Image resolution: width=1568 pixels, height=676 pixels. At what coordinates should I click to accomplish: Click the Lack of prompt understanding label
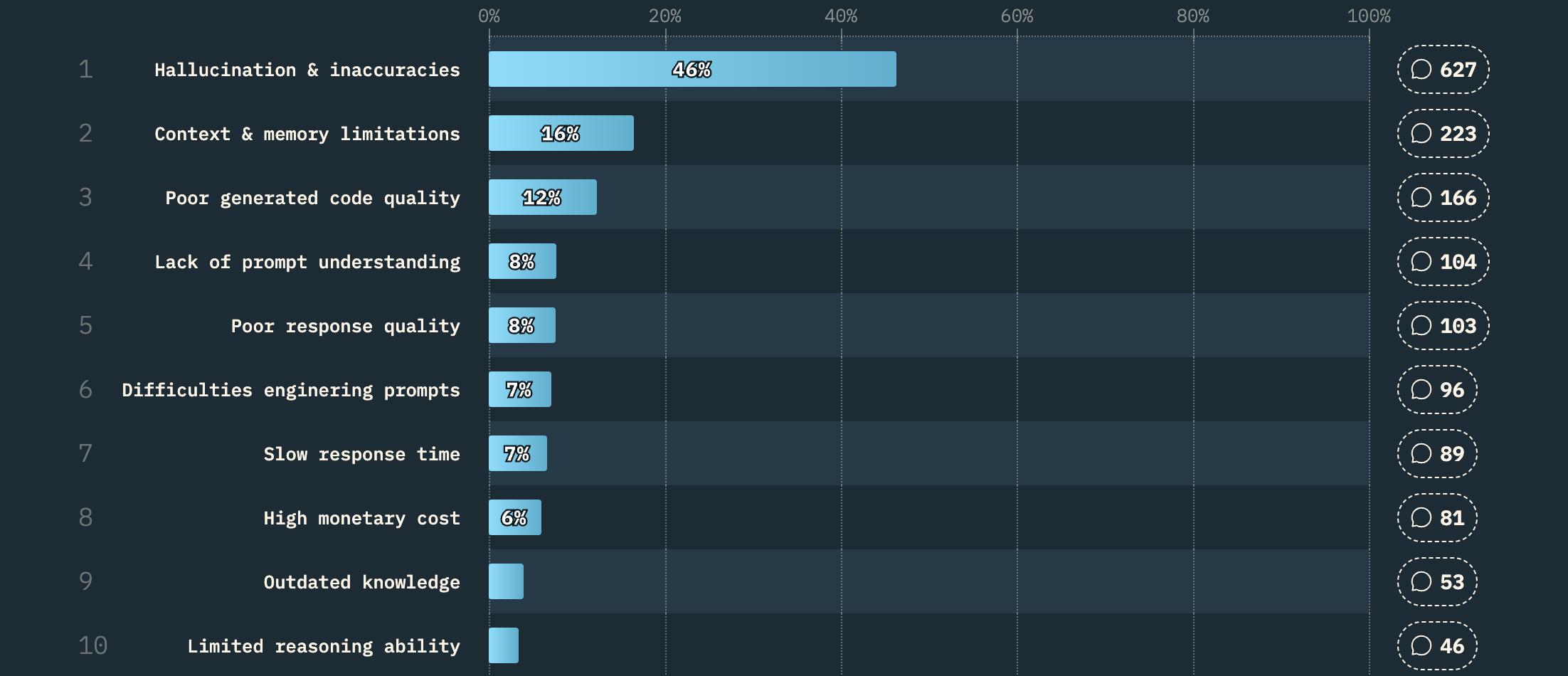point(307,262)
